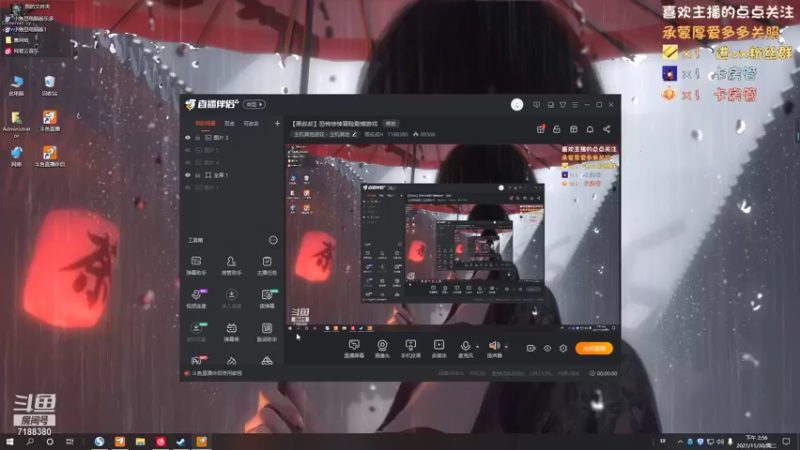Toggle visibility of the 图片 4 source
This screenshot has height=450, width=800.
point(188,162)
